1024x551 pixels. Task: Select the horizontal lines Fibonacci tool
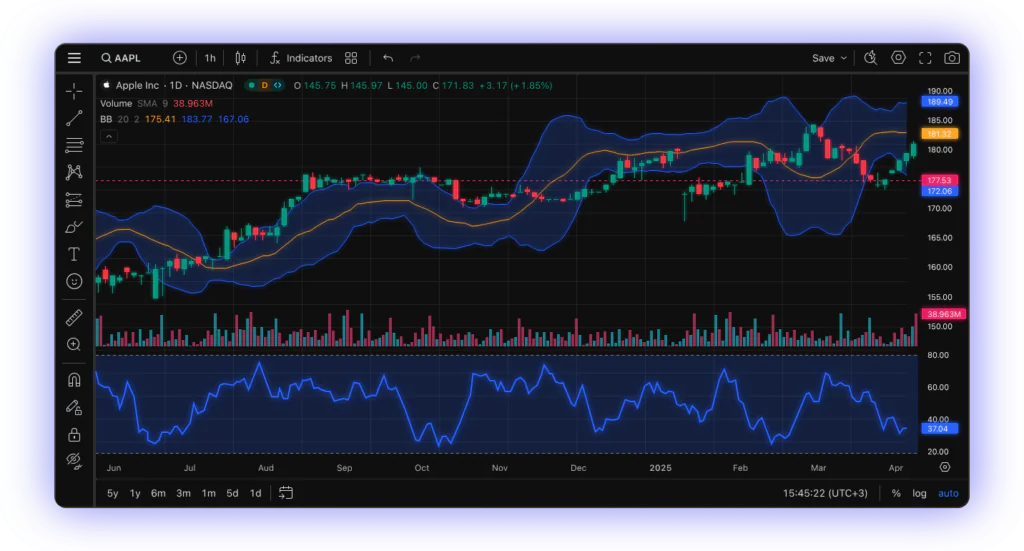click(x=74, y=145)
